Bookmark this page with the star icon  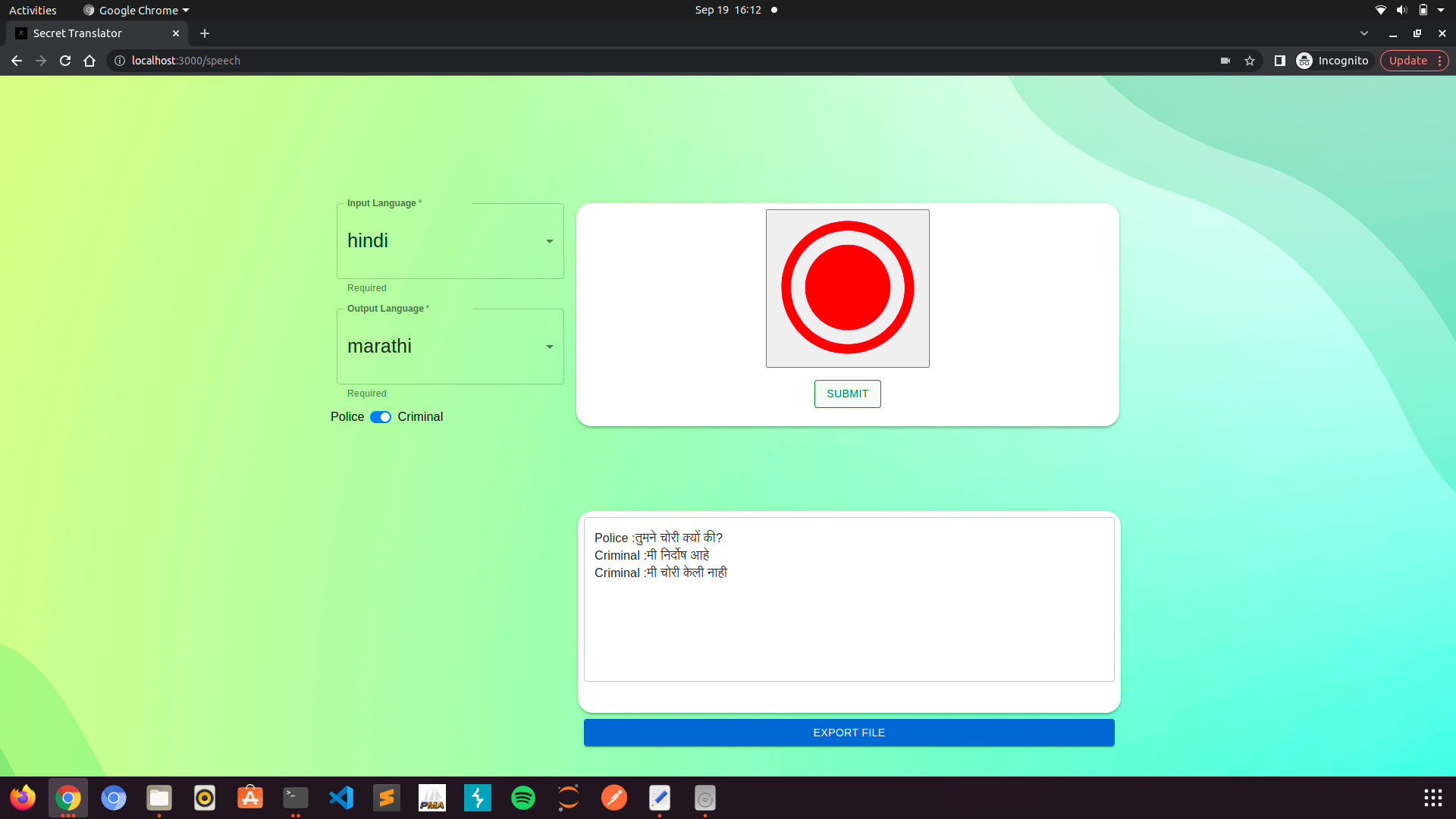[1250, 61]
